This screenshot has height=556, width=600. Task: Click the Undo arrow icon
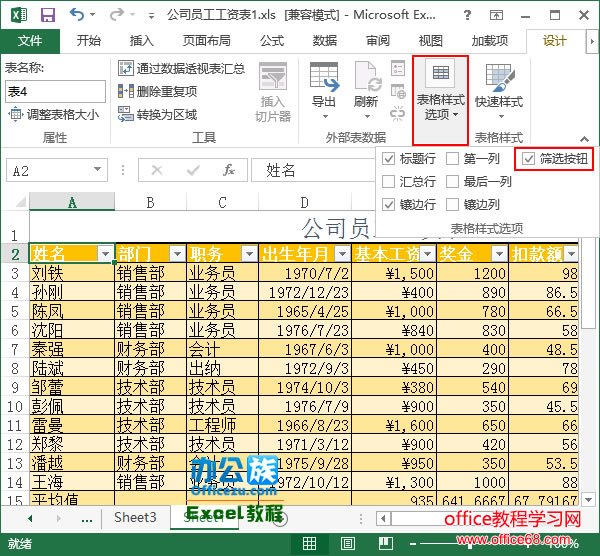[x=77, y=15]
